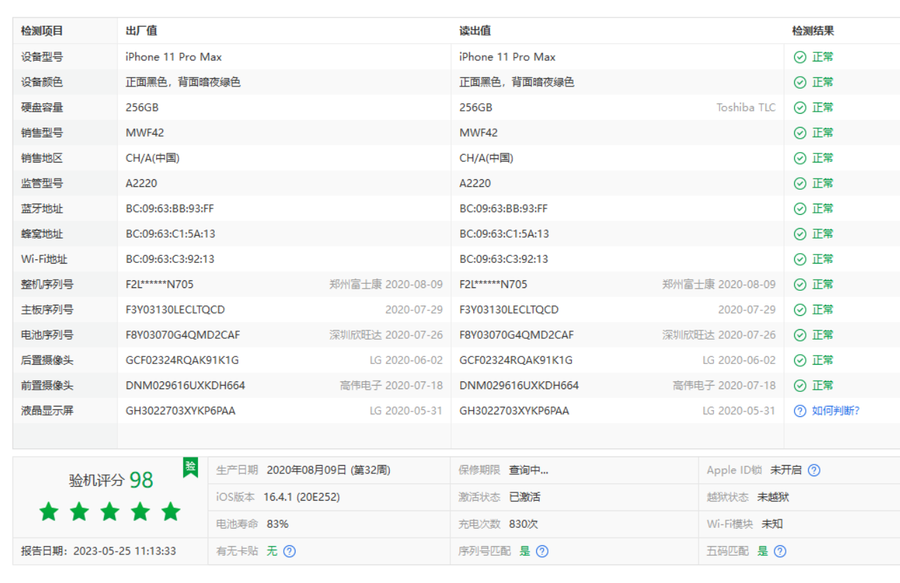Open the 如何判断? link for the LCD screen

(835, 410)
